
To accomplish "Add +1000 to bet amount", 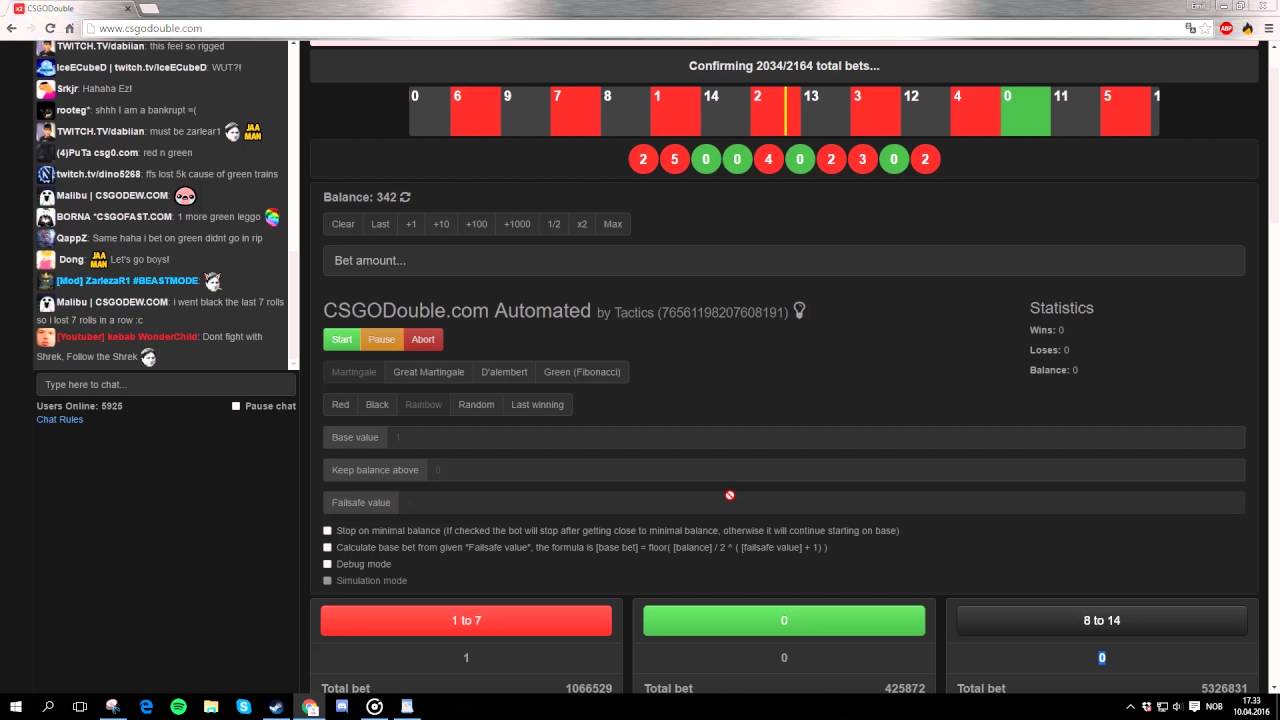I will (x=517, y=224).
